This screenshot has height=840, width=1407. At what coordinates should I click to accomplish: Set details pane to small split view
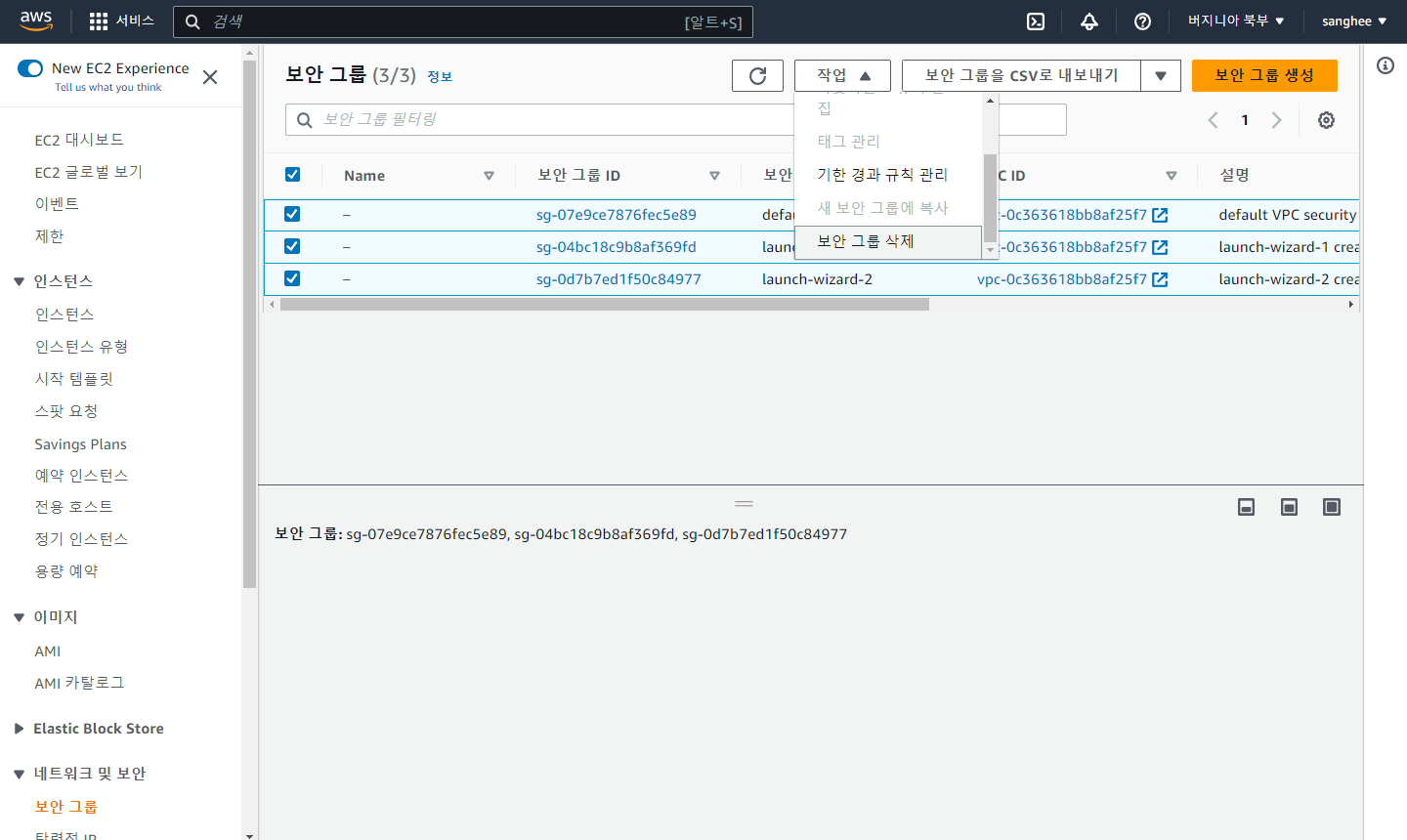pos(1246,507)
